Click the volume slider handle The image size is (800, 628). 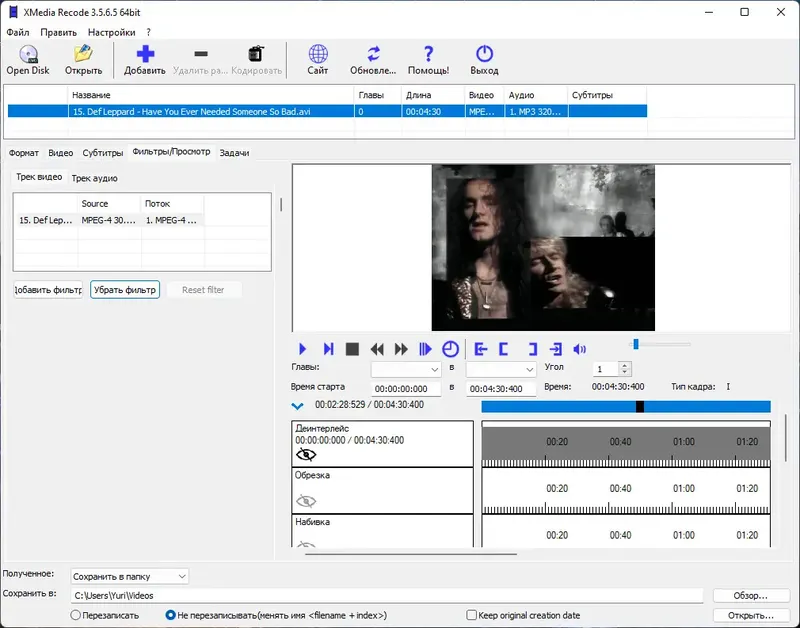[635, 345]
